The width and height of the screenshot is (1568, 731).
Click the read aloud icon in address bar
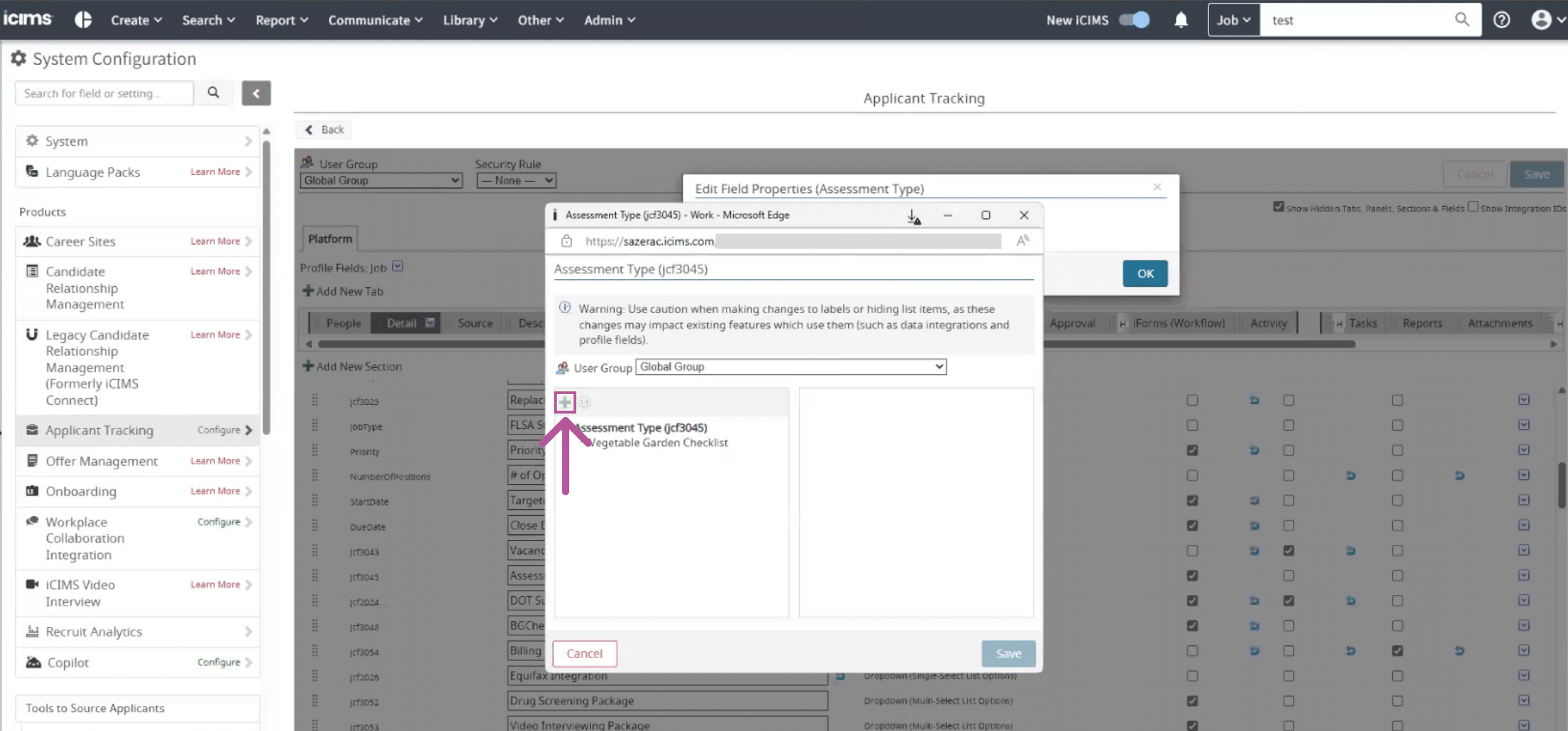1022,241
